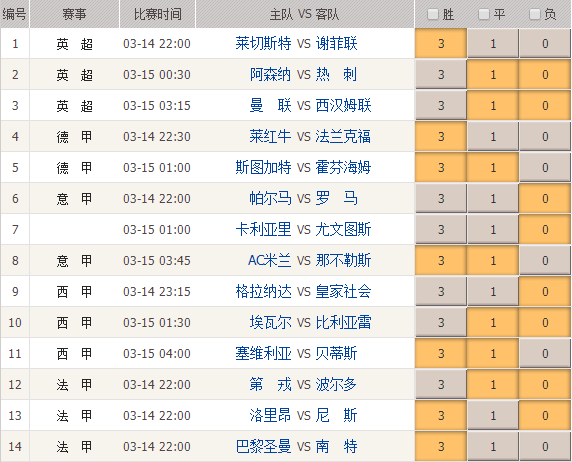
Task: Click the 比赛时间 column header
Action: (157, 14)
